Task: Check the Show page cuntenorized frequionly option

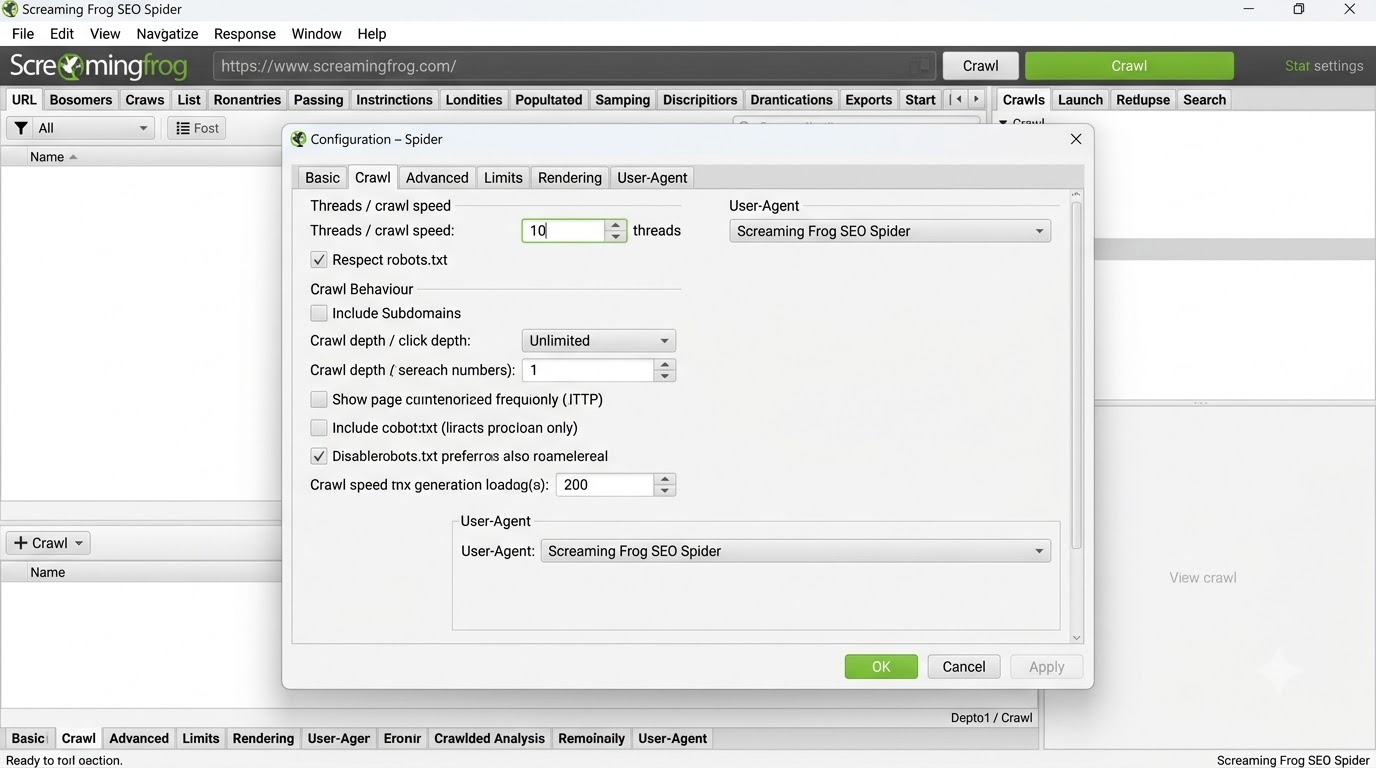Action: 319,399
